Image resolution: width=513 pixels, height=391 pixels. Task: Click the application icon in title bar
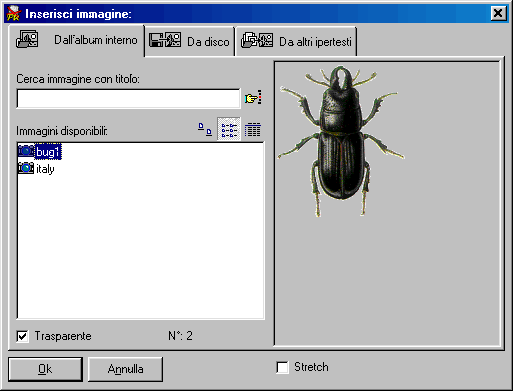coord(14,14)
